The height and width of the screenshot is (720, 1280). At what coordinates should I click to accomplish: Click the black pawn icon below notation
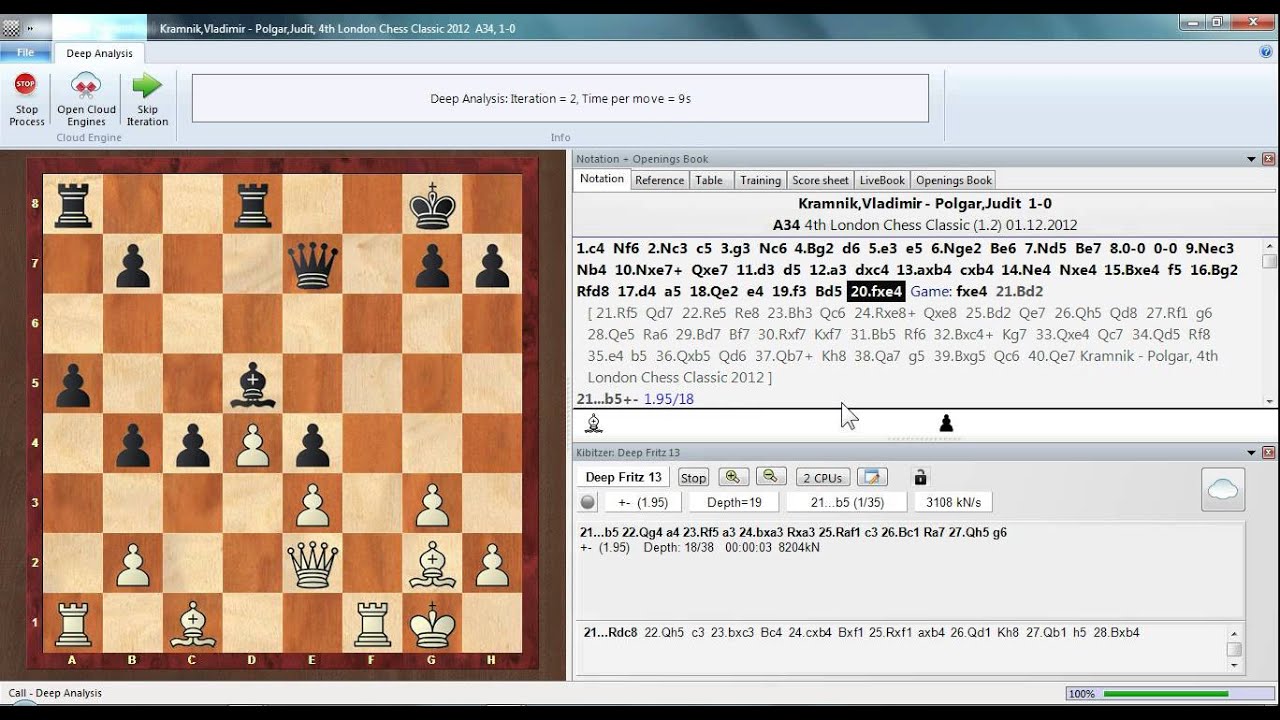946,423
